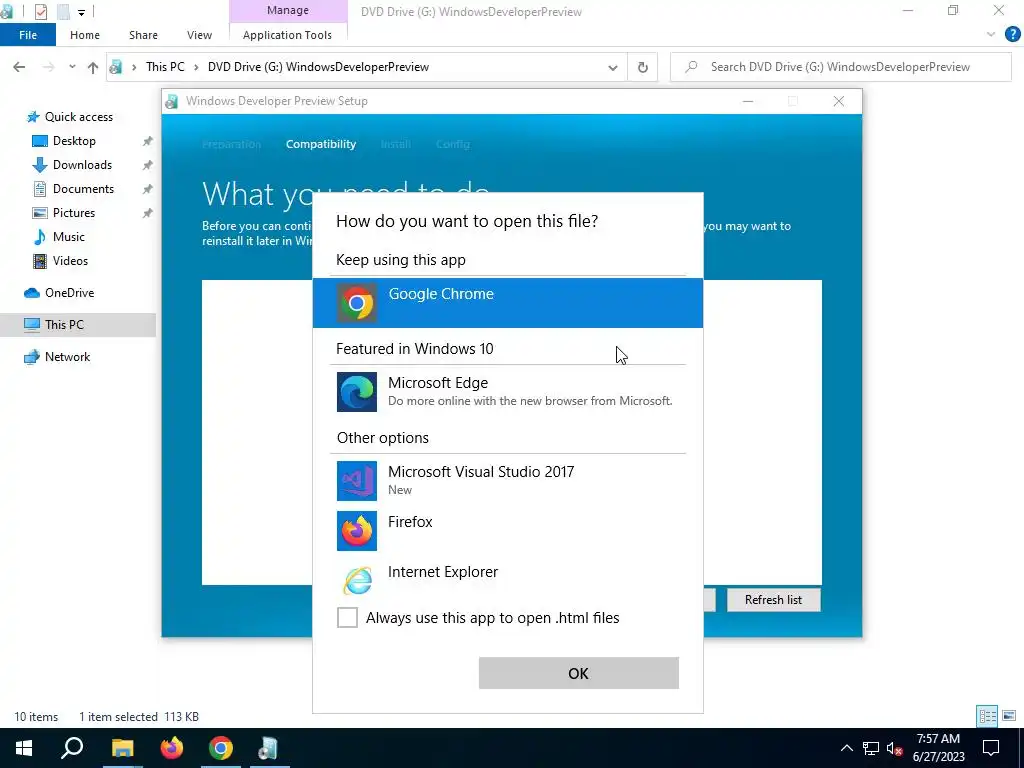1024x768 pixels.
Task: Unpin Desktop using its pin icon
Action: [148, 141]
